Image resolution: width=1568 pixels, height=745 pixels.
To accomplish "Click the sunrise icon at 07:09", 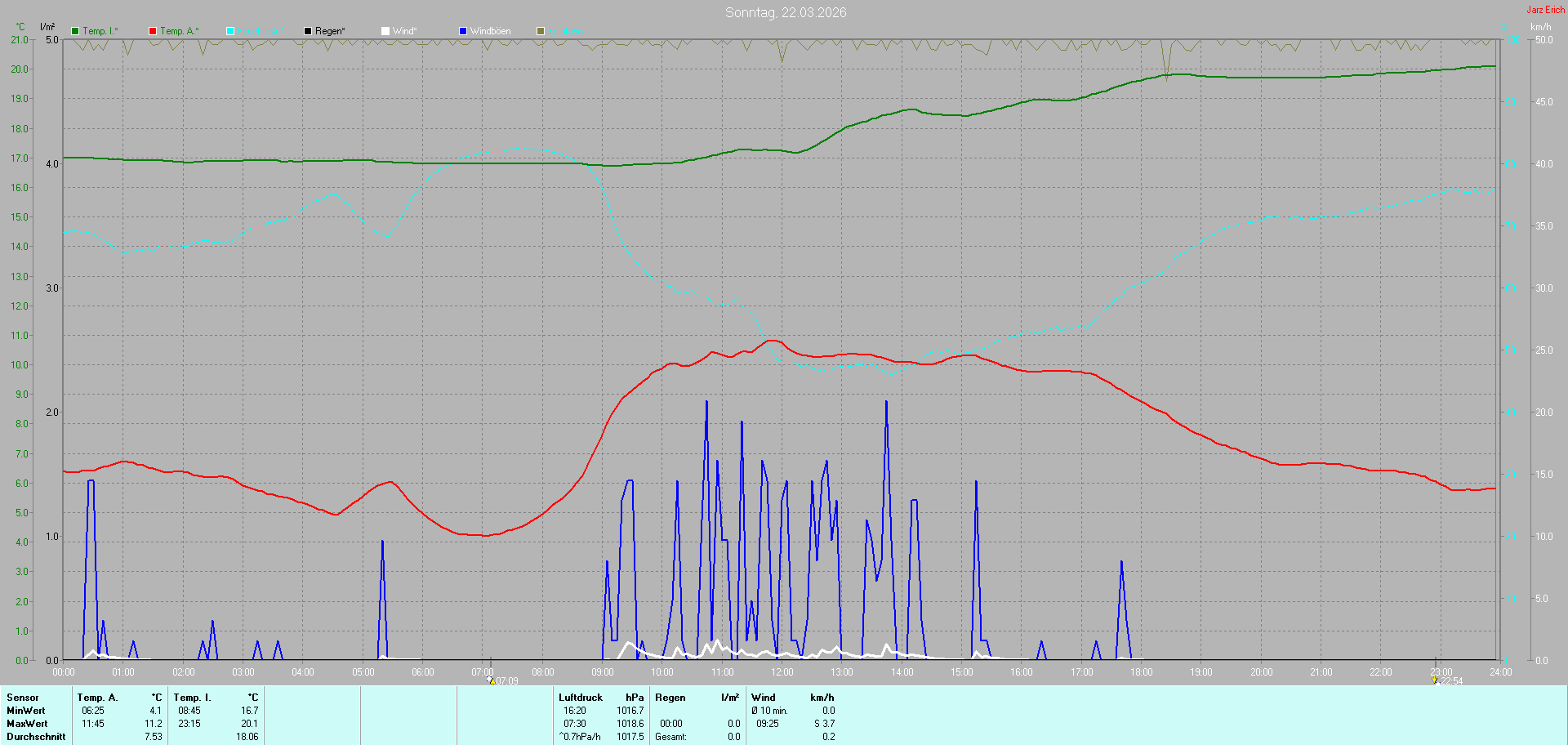I will tap(491, 680).
